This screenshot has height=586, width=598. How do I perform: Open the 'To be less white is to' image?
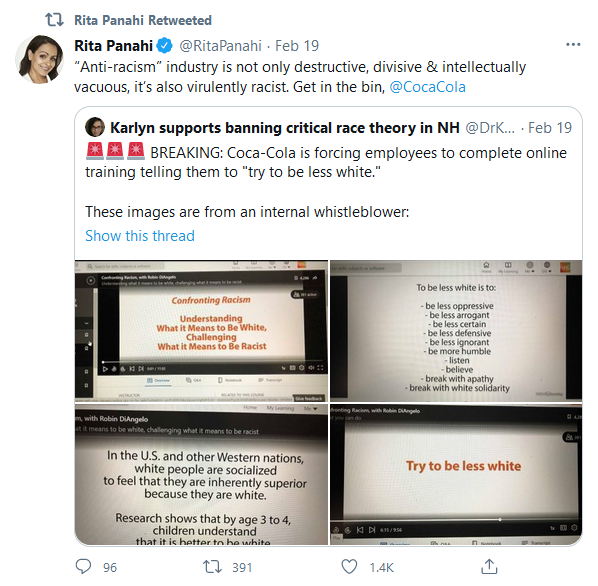(456, 331)
